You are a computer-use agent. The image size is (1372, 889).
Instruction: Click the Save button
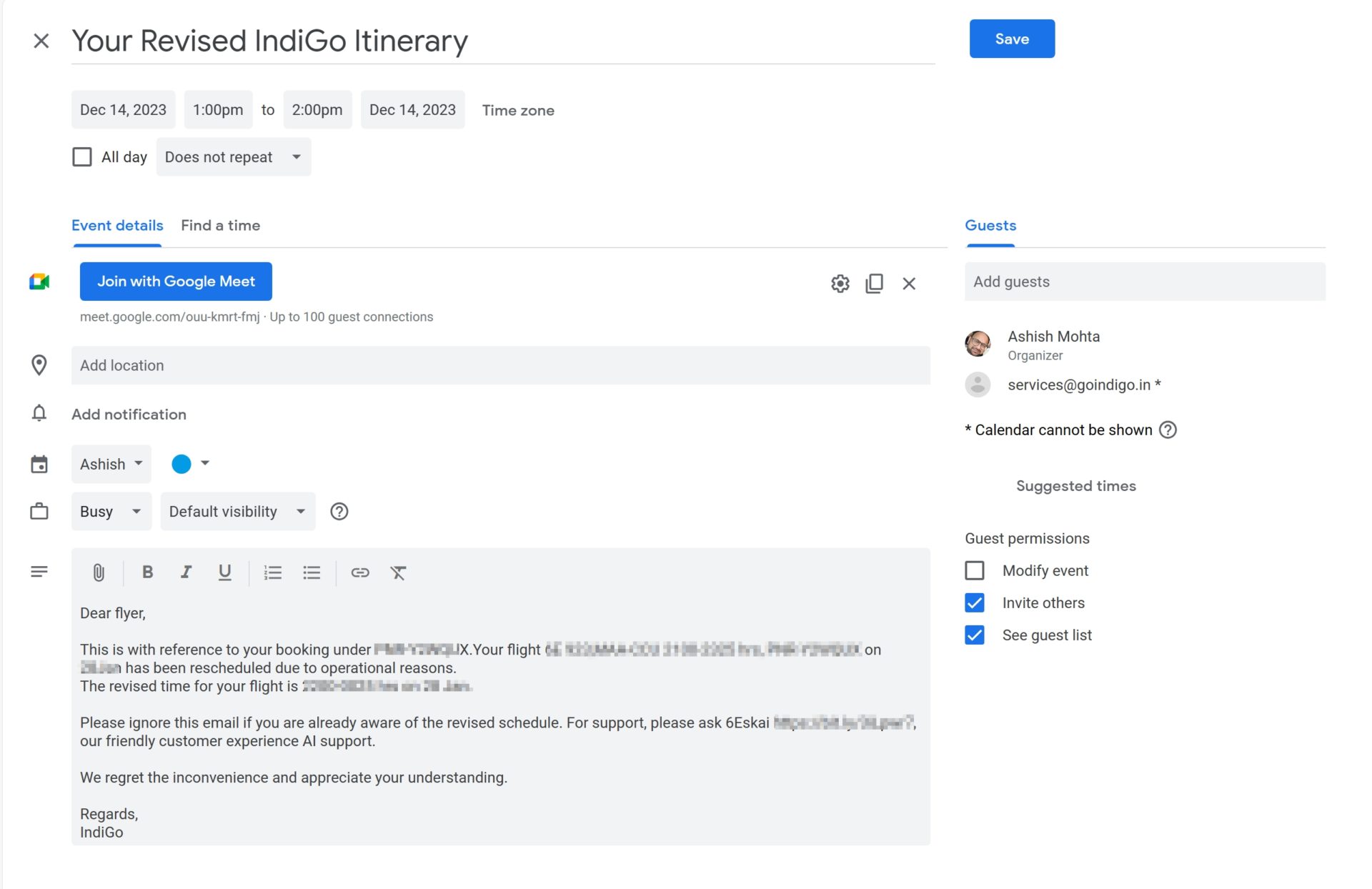click(1012, 39)
